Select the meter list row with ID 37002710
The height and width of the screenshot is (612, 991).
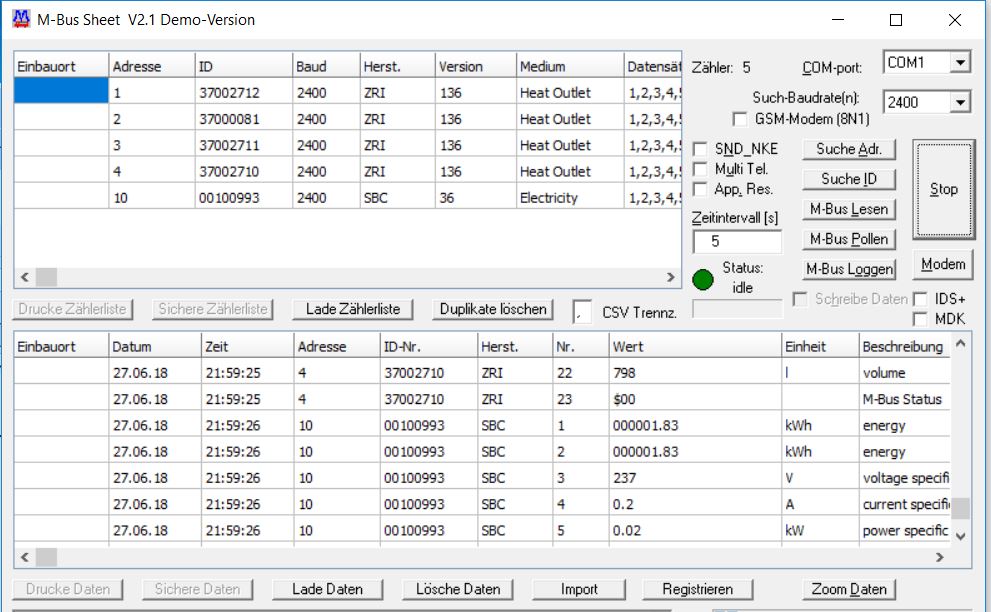(x=348, y=171)
